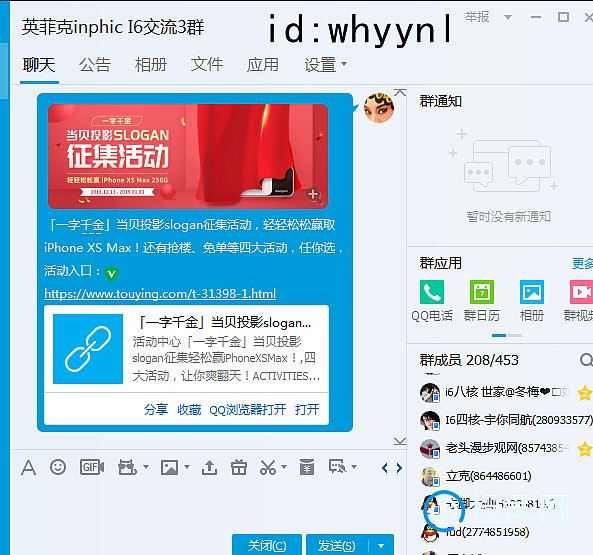The height and width of the screenshot is (555, 593).
Task: Click the 发送(S) send button
Action: coord(337,546)
